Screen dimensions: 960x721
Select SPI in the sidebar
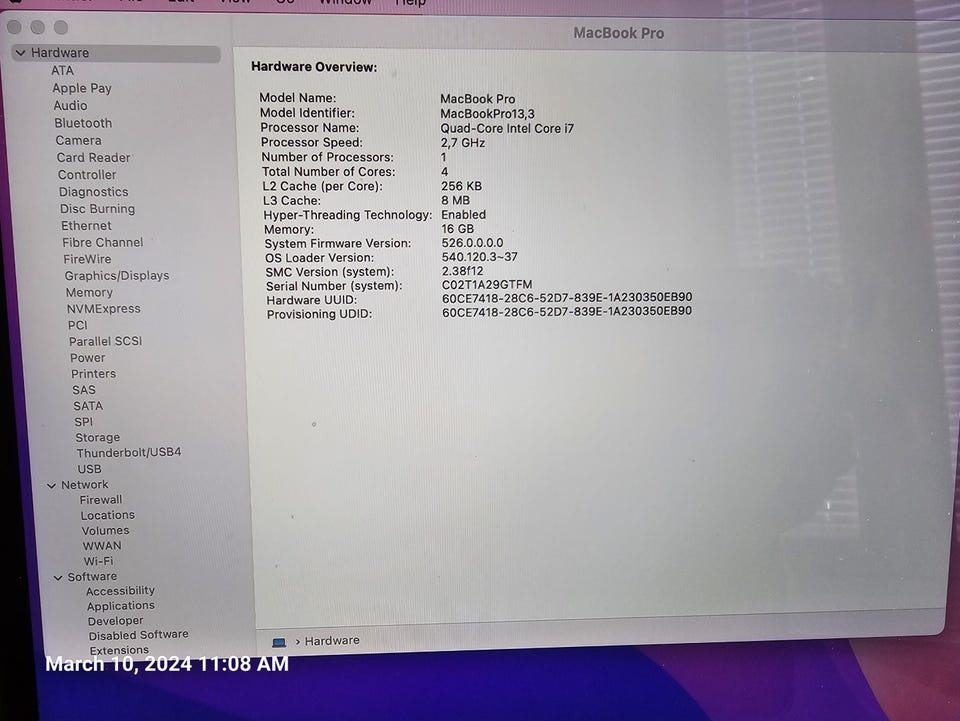click(x=83, y=422)
